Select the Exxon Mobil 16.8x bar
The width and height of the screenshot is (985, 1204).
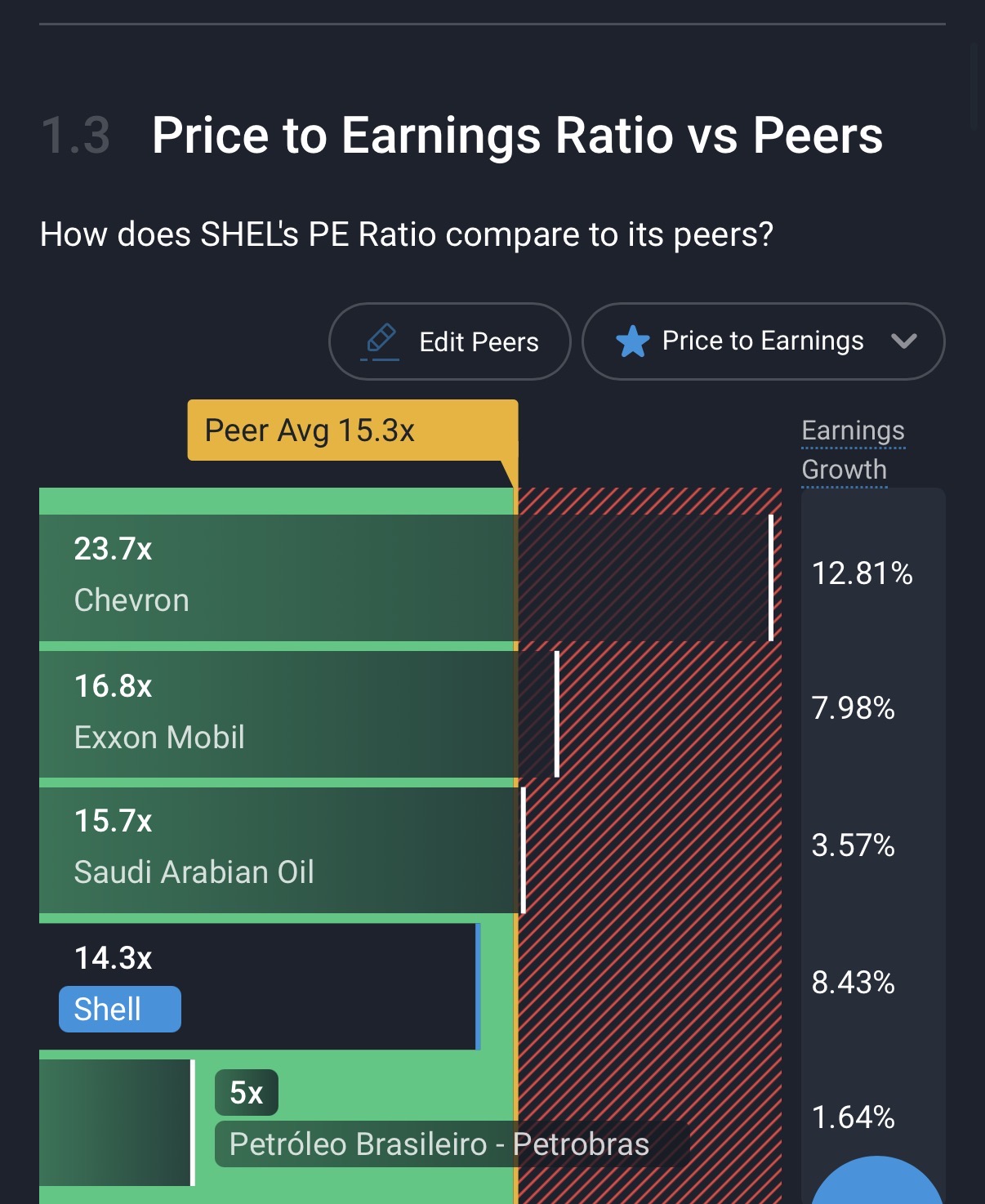(278, 713)
